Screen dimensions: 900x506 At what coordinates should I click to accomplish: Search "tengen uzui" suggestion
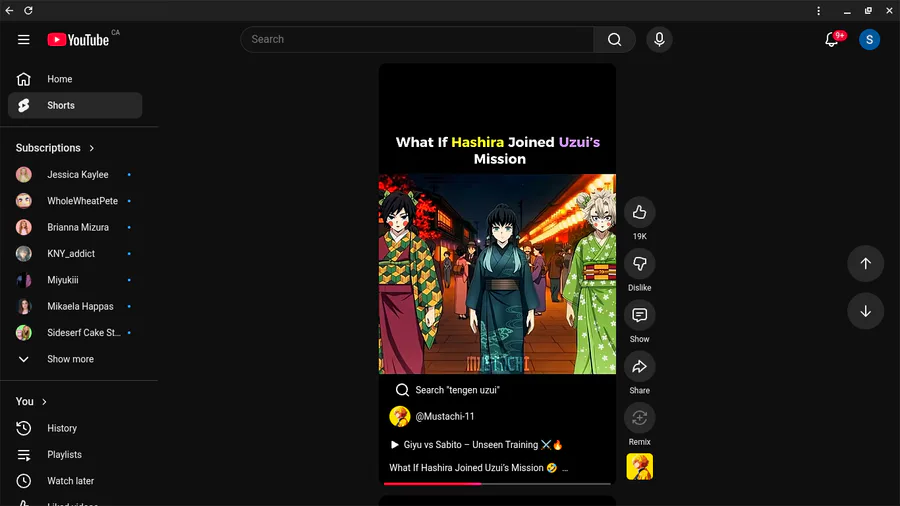pos(448,390)
